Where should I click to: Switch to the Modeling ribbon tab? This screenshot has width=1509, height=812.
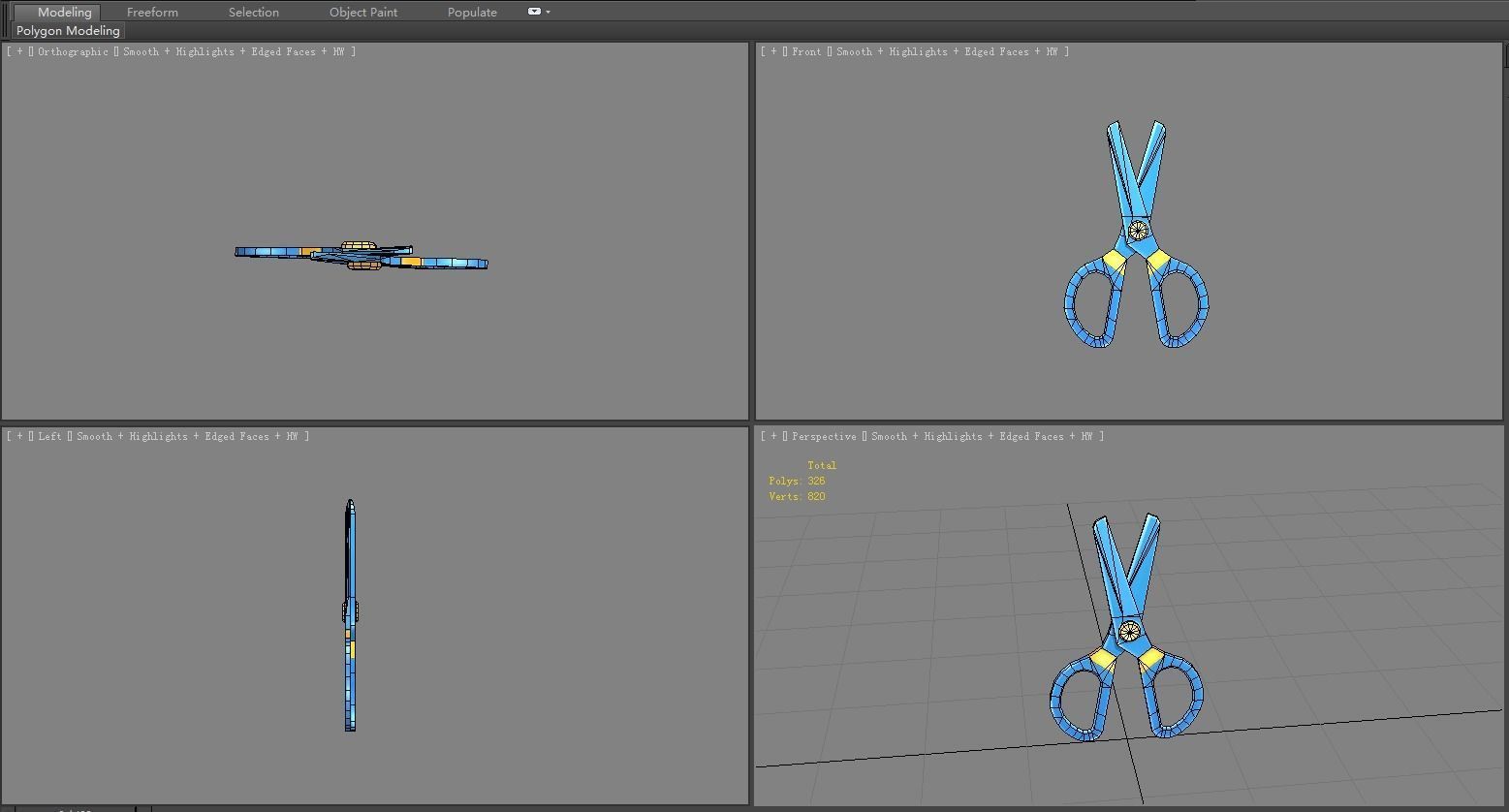coord(59,13)
